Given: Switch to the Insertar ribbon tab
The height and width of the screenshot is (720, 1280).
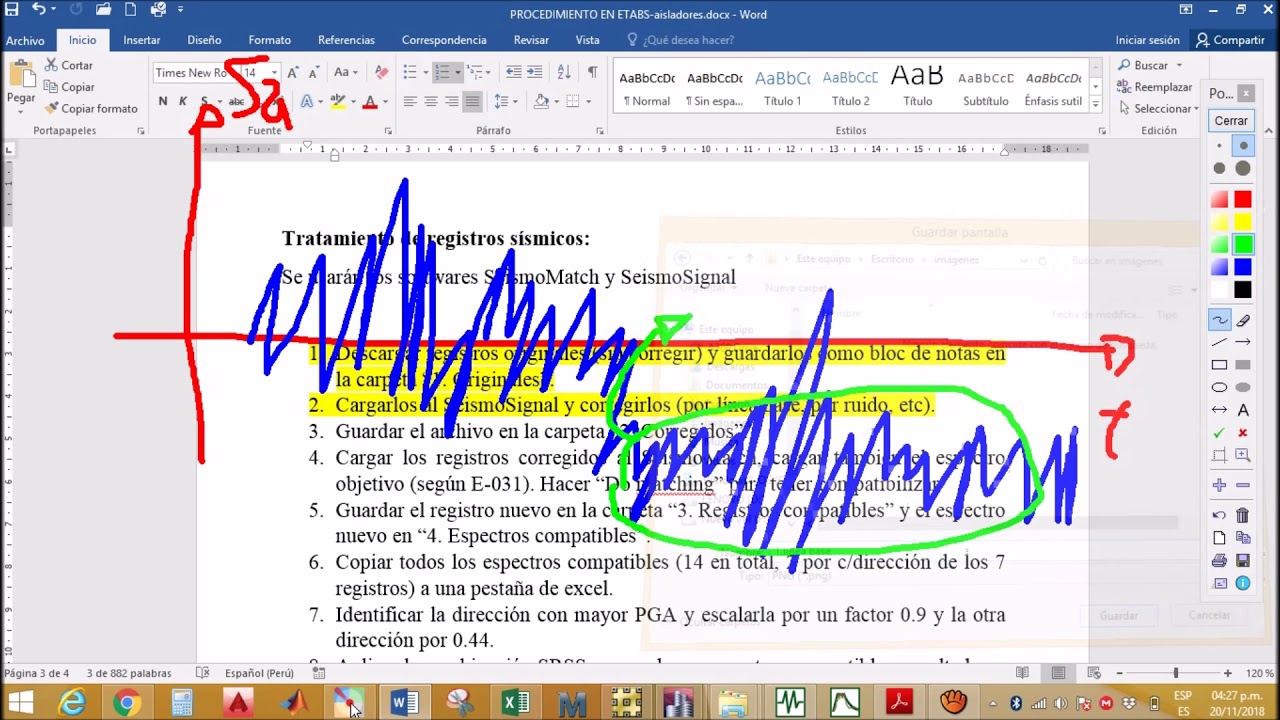Looking at the screenshot, I should pos(142,40).
